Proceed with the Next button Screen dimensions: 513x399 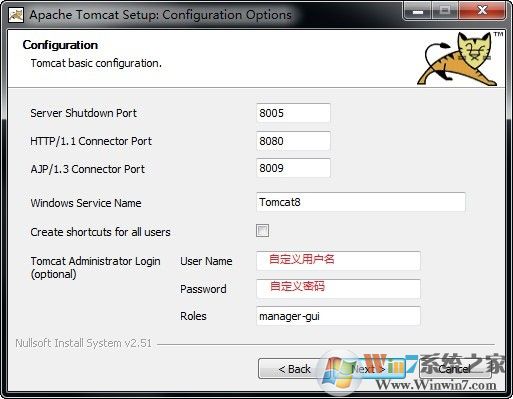pos(368,369)
